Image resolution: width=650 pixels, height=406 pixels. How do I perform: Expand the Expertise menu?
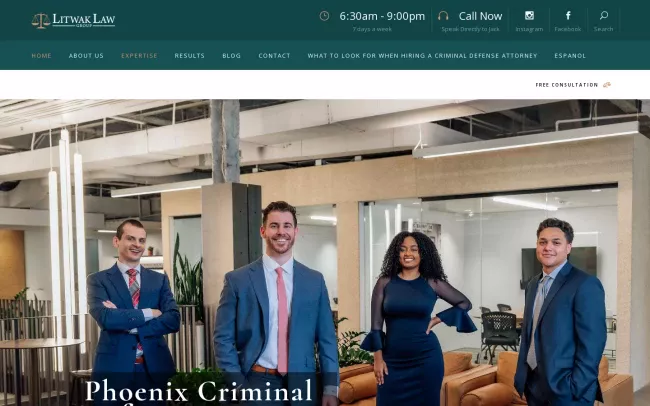(x=139, y=56)
